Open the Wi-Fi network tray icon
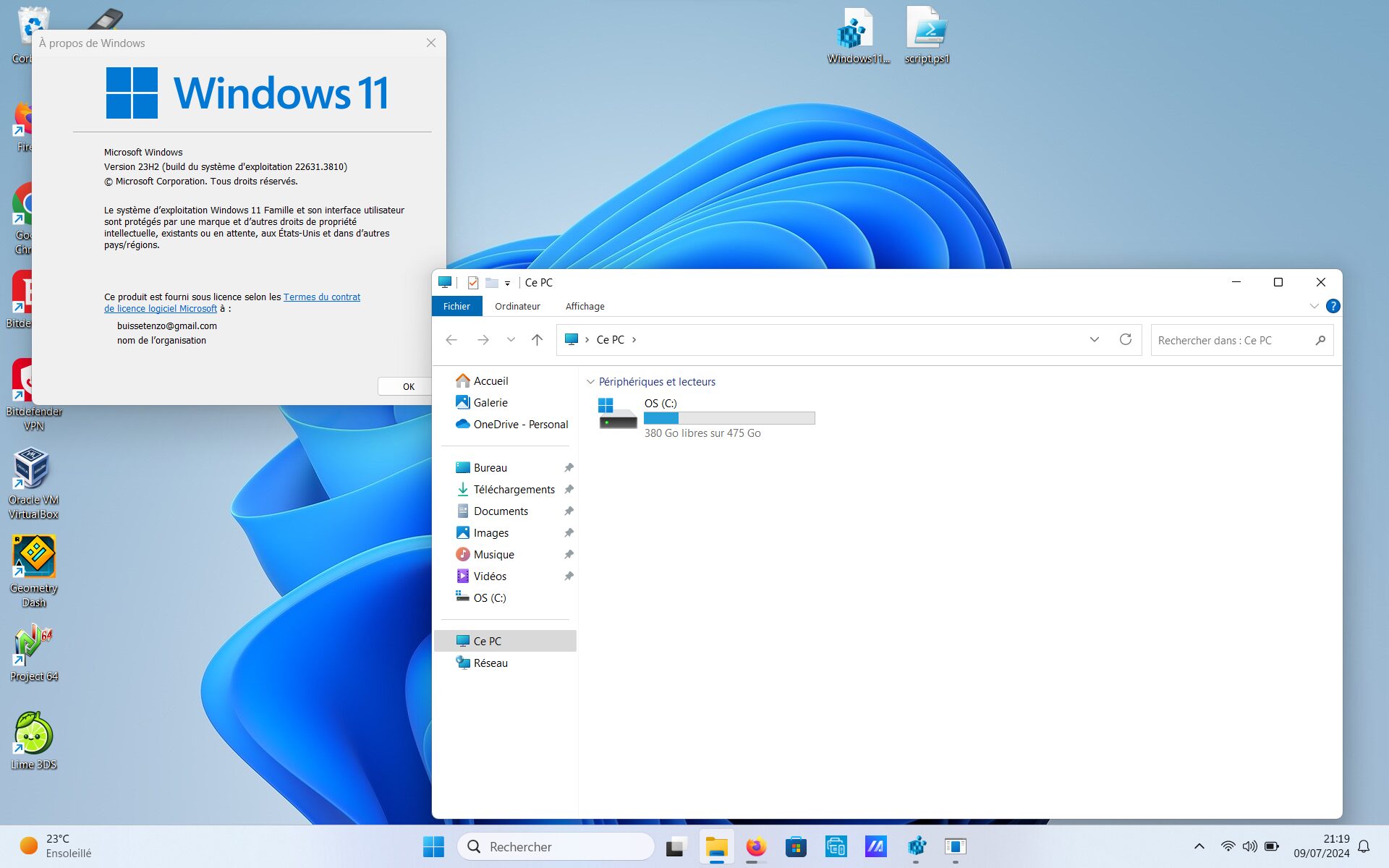 click(x=1228, y=846)
